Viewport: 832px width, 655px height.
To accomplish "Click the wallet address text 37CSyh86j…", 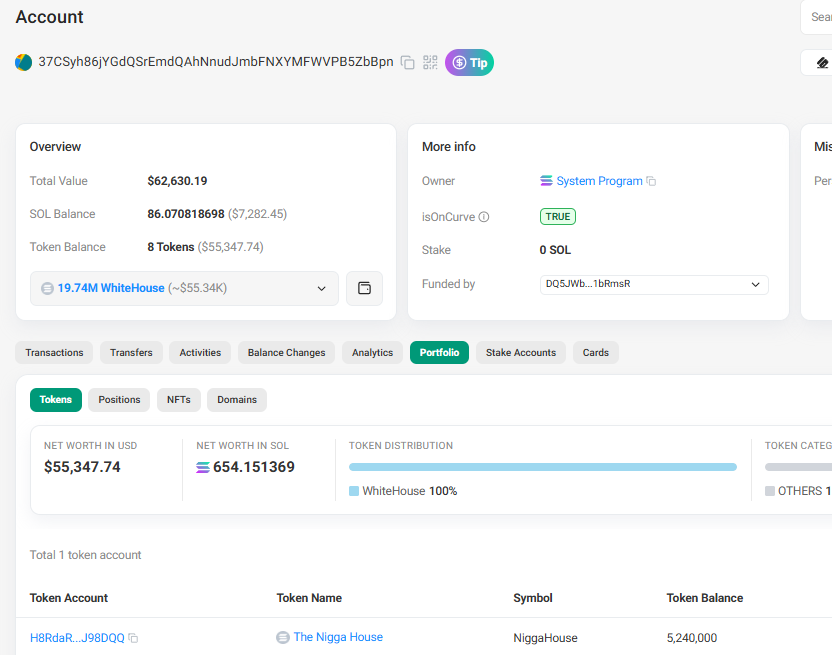I will [x=216, y=62].
